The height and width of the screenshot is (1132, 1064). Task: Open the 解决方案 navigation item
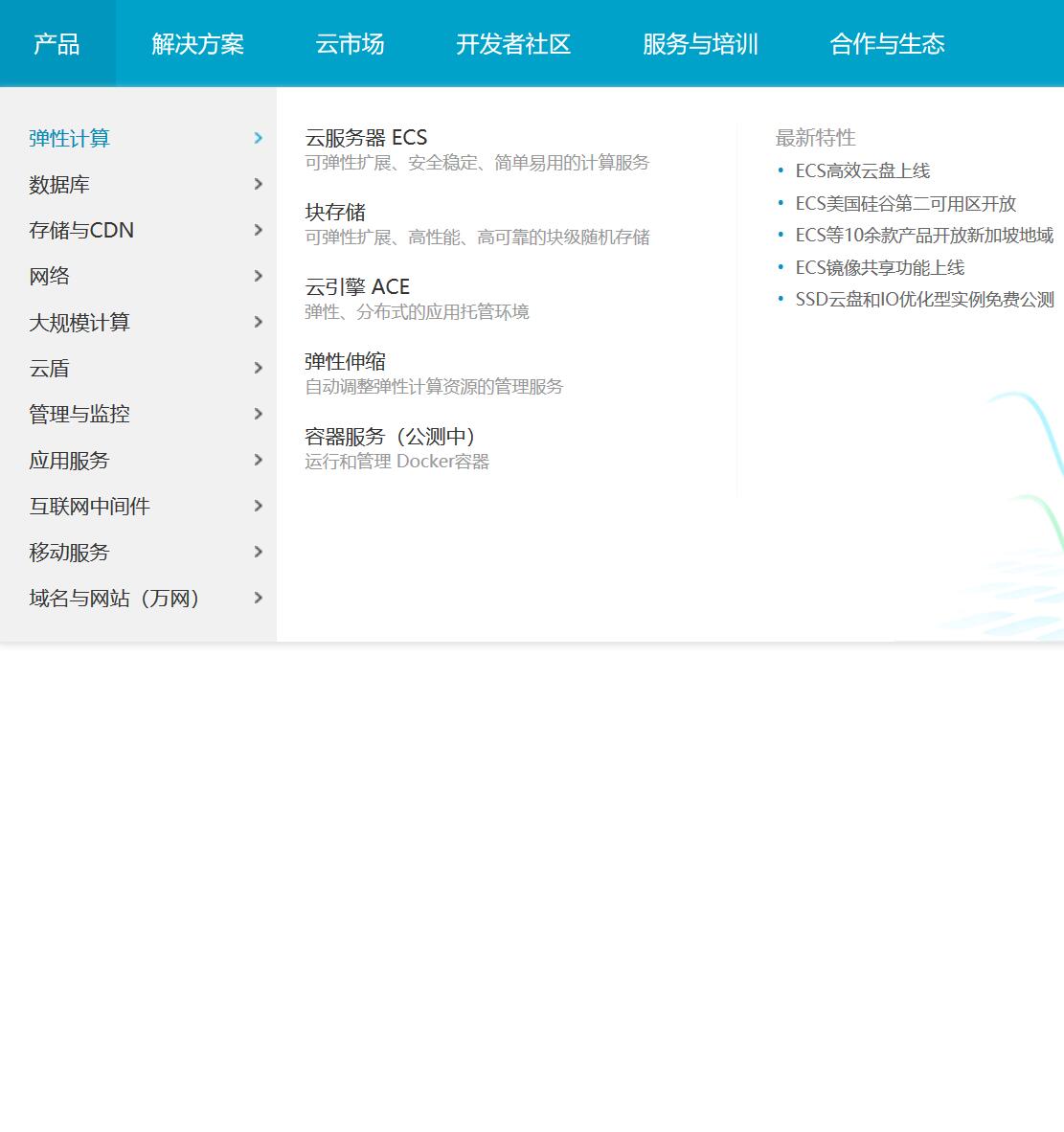click(197, 43)
